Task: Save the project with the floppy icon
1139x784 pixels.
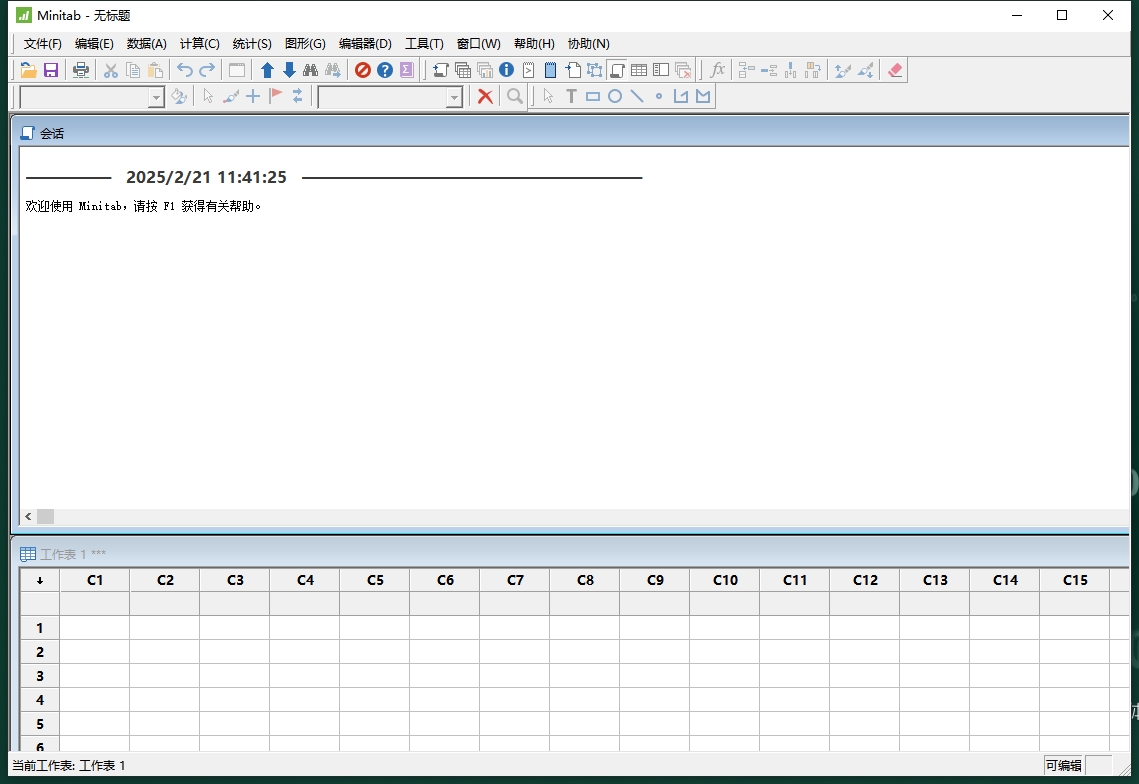Action: tap(51, 70)
